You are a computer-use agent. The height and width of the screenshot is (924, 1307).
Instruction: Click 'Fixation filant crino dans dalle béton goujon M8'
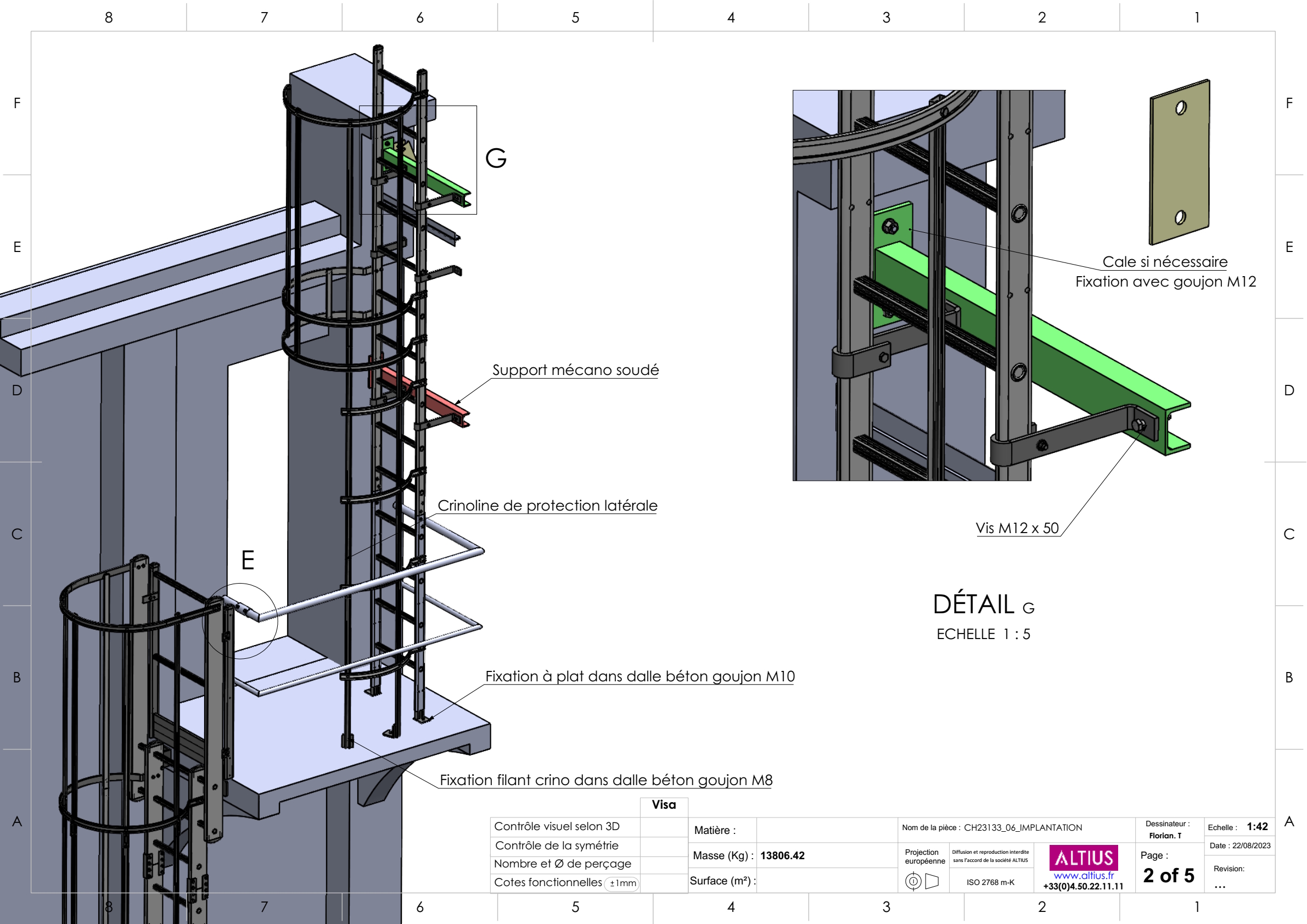pyautogui.click(x=605, y=780)
